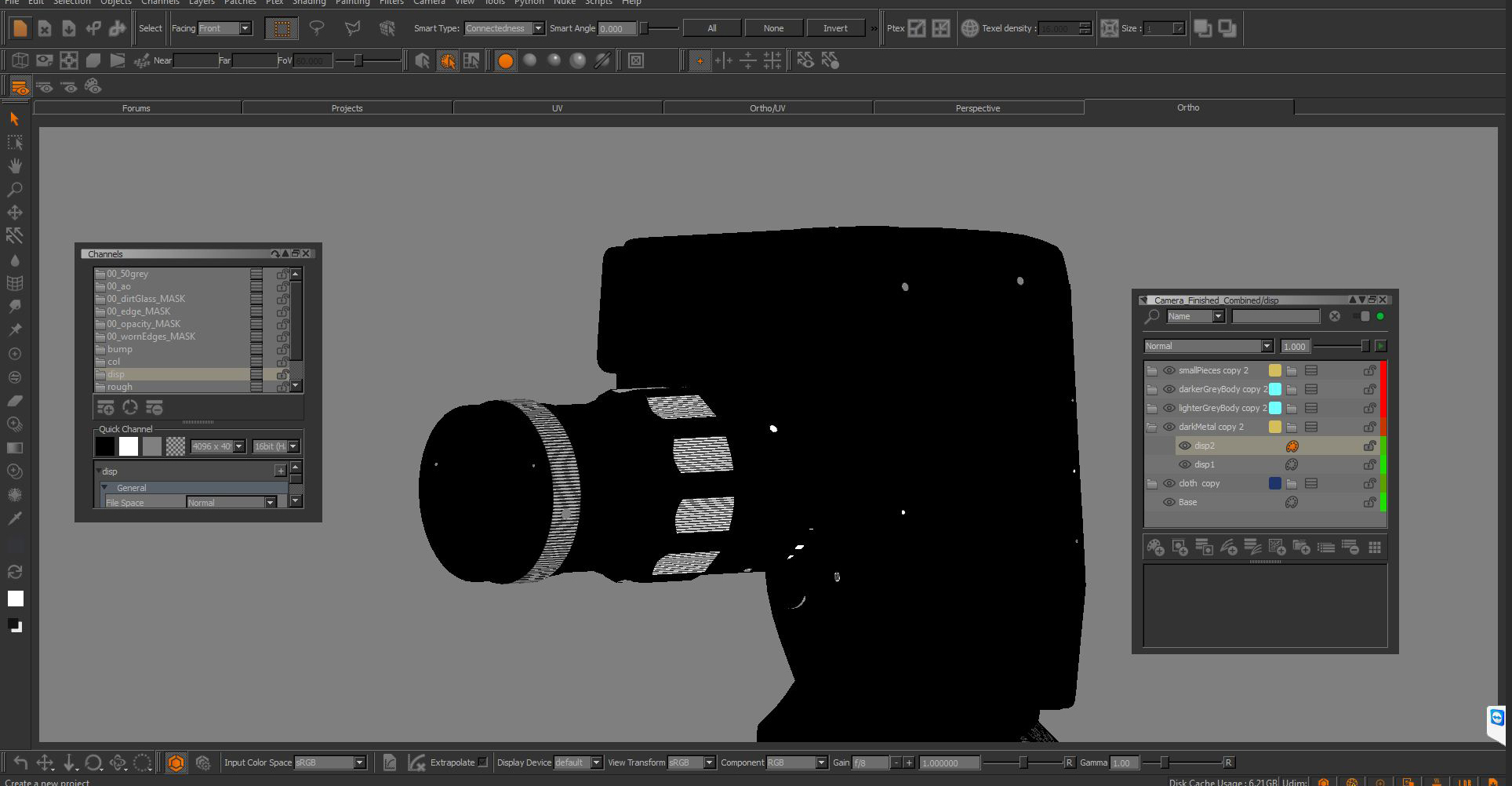Click the layers grid view icon
The width and height of the screenshot is (1512, 786).
(x=1374, y=548)
